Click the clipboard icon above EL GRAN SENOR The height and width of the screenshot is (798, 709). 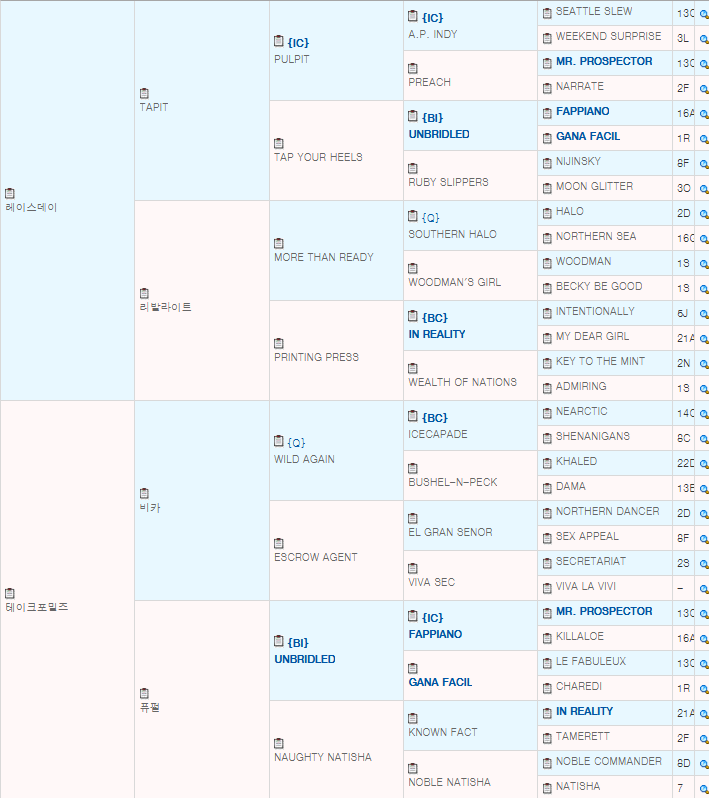click(413, 518)
